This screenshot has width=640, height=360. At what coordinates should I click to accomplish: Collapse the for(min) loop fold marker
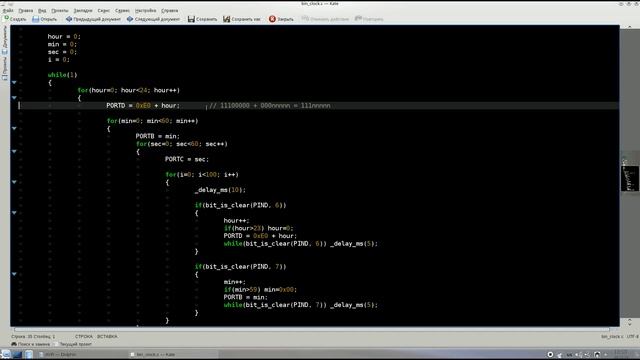tap(14, 129)
